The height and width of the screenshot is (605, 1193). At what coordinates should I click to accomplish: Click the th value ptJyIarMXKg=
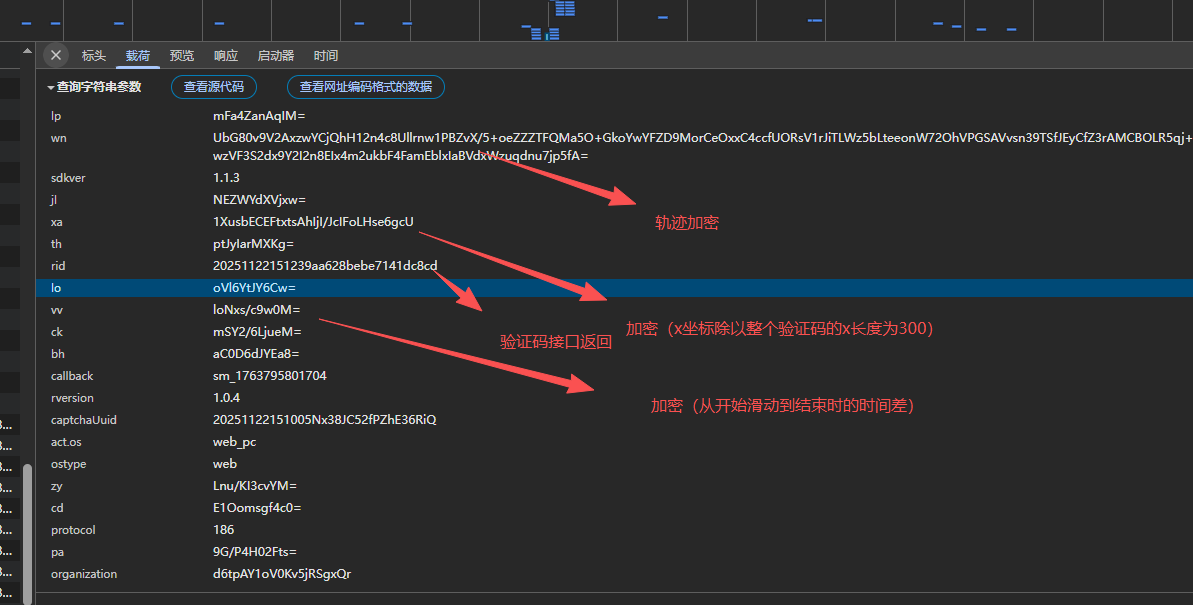click(253, 244)
